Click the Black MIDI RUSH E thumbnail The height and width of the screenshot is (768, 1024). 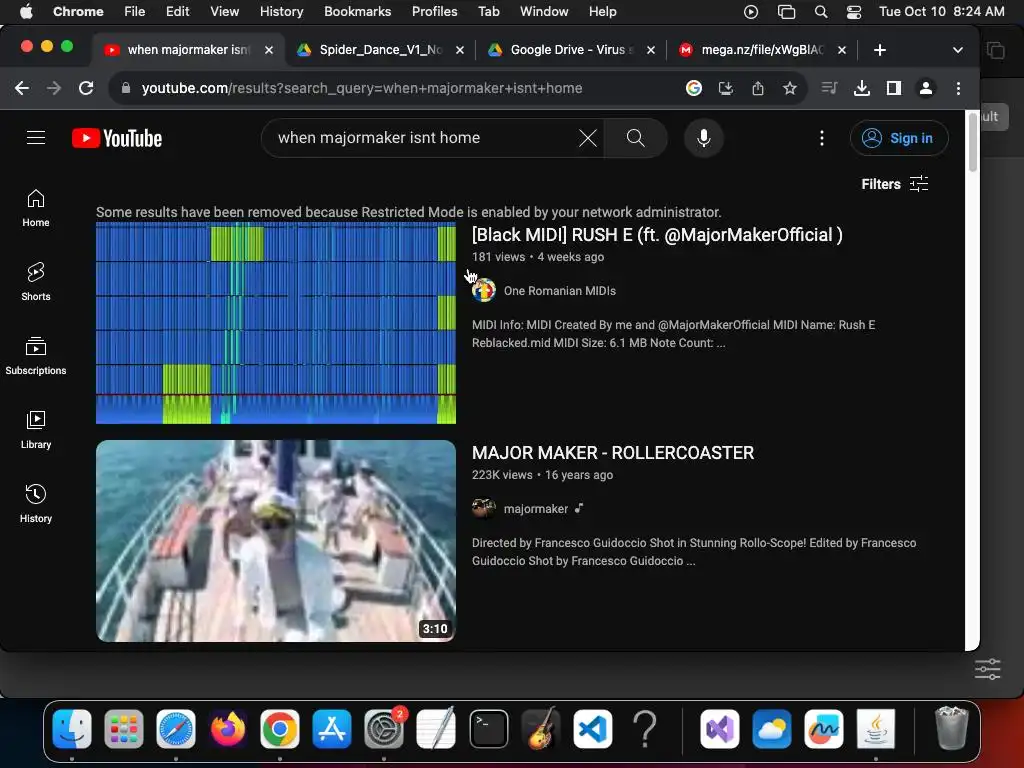(276, 323)
